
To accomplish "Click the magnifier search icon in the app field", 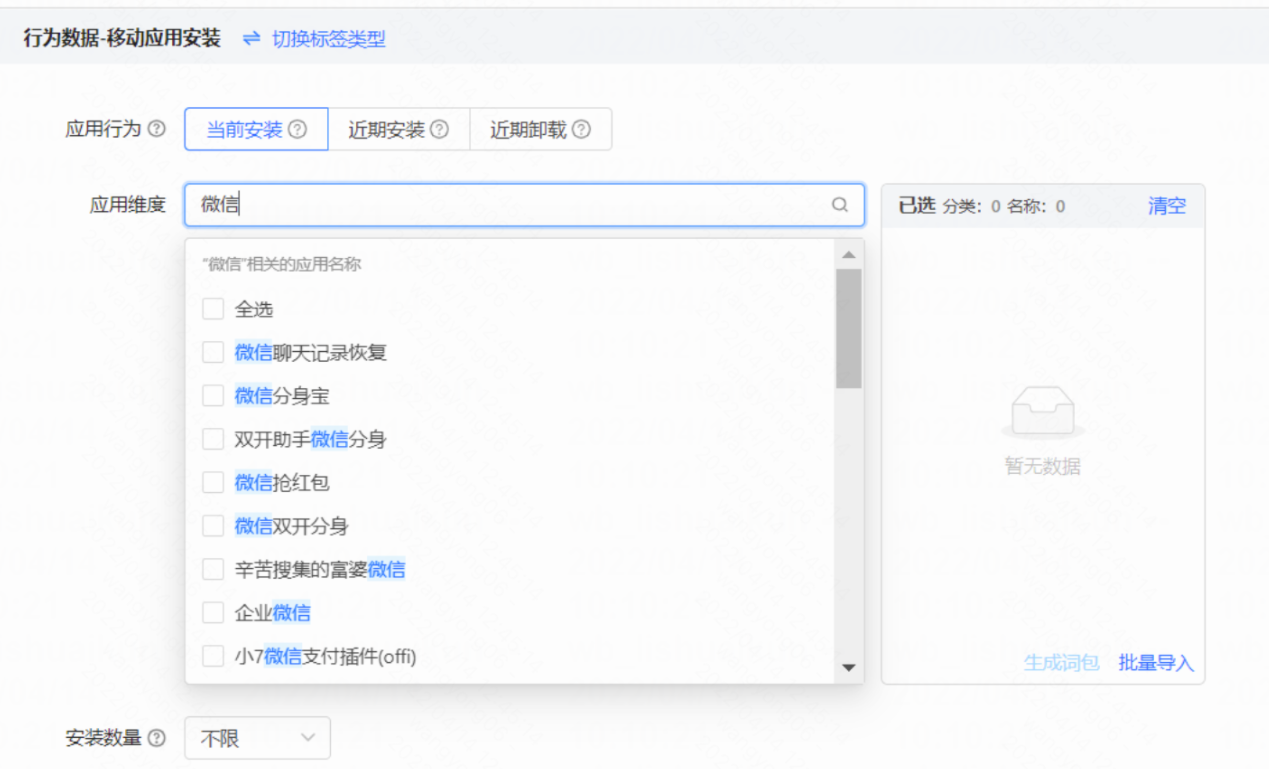I will pyautogui.click(x=840, y=206).
